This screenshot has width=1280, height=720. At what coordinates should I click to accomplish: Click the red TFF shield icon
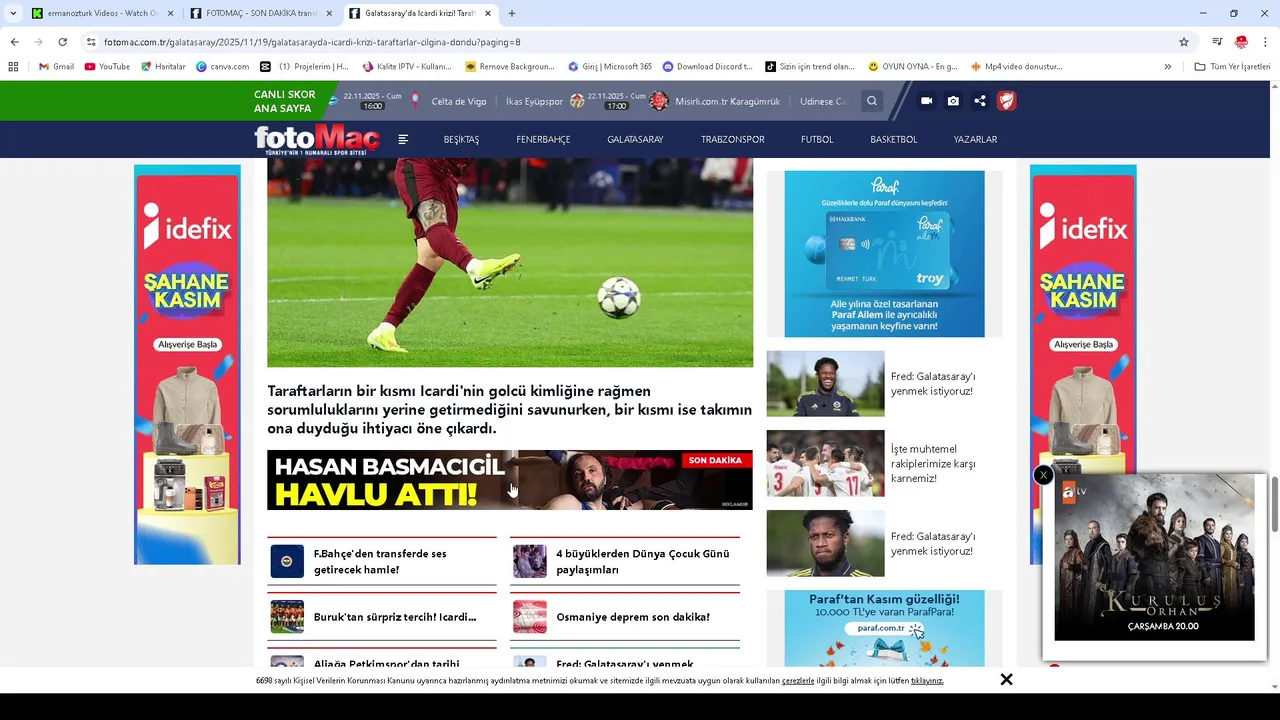pos(1006,101)
